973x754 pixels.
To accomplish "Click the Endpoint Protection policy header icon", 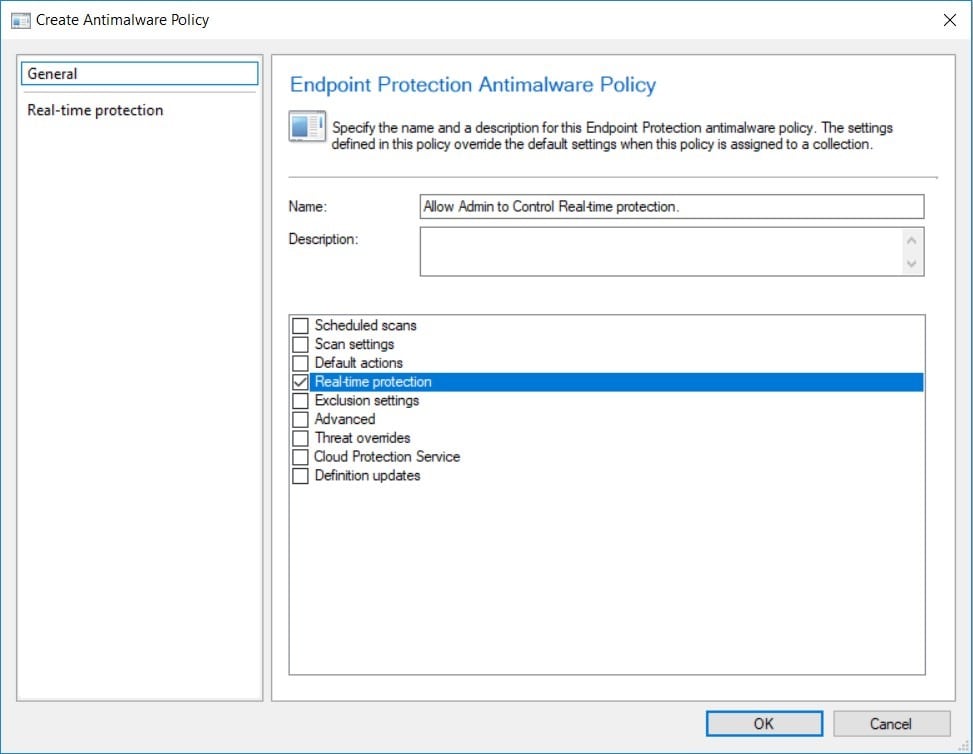I will (307, 126).
